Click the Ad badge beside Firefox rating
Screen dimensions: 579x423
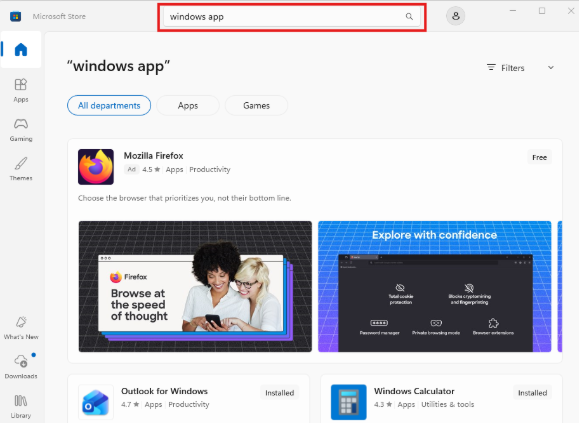pos(131,169)
